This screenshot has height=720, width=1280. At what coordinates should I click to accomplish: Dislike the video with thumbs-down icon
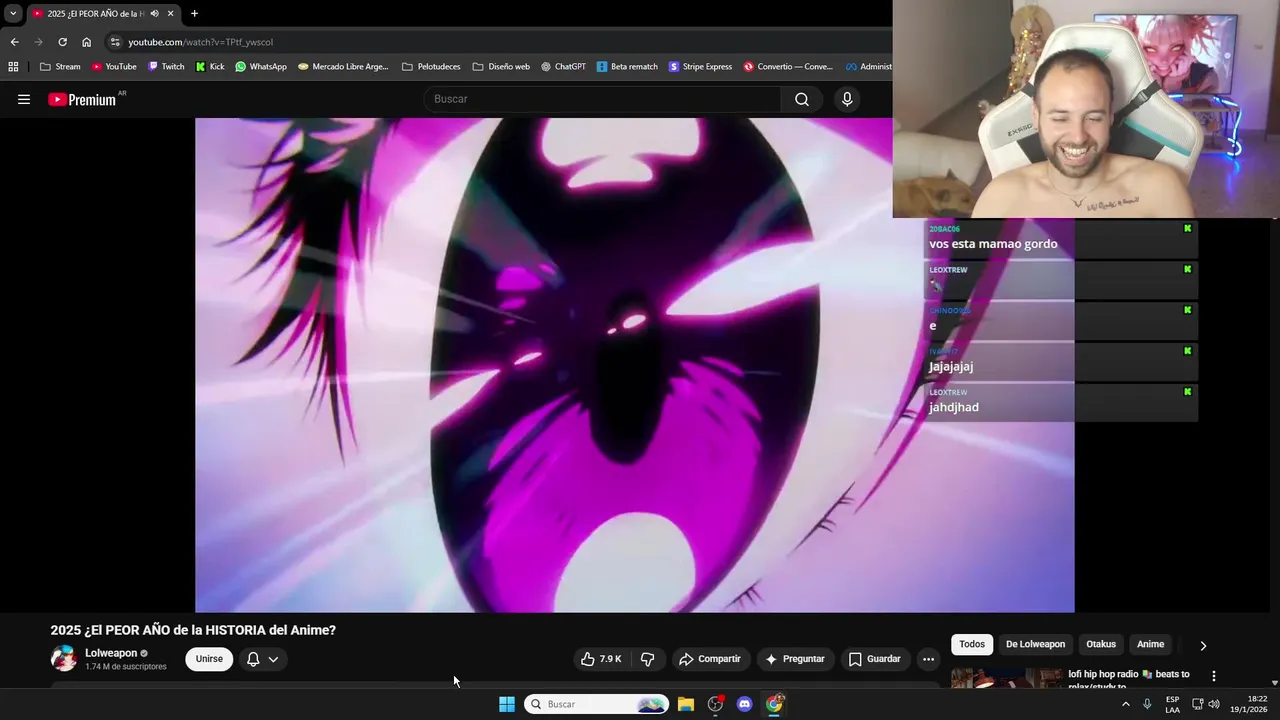point(648,659)
